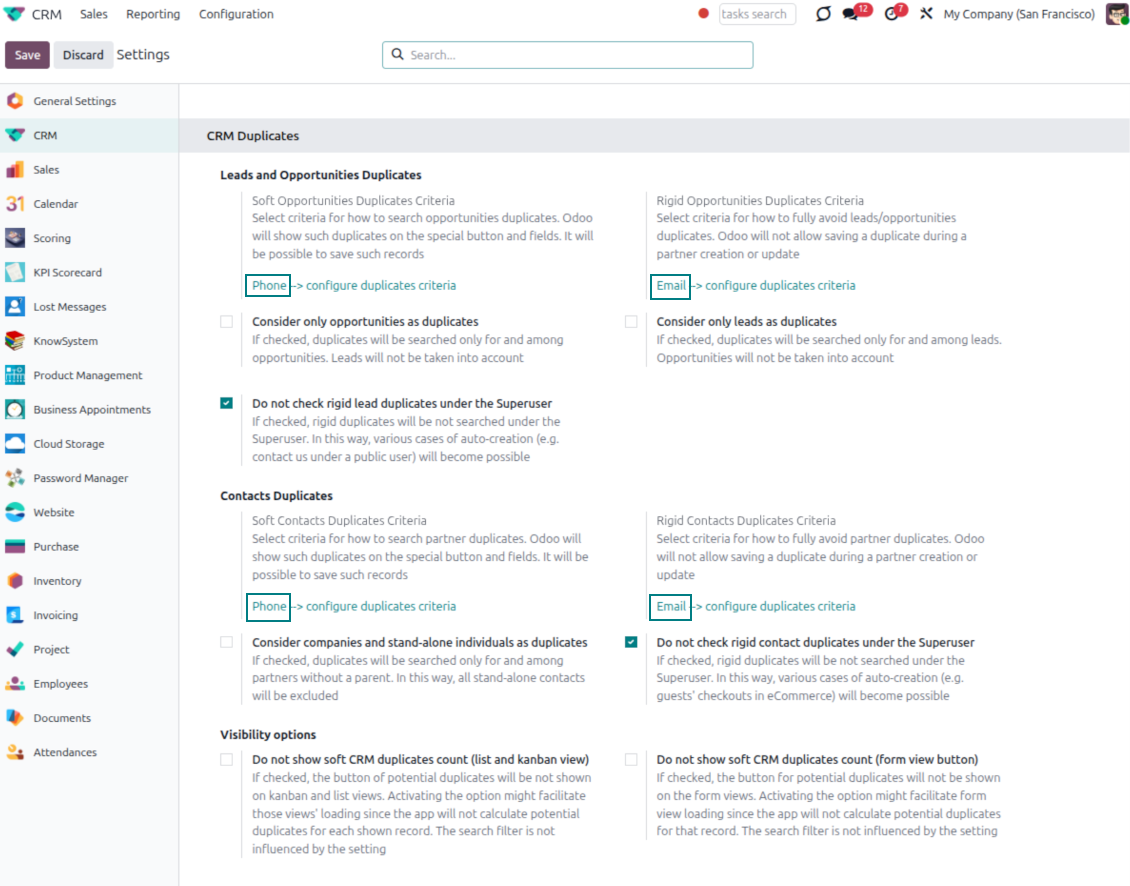
Task: Enable Consider only opportunities as duplicates
Action: click(227, 322)
